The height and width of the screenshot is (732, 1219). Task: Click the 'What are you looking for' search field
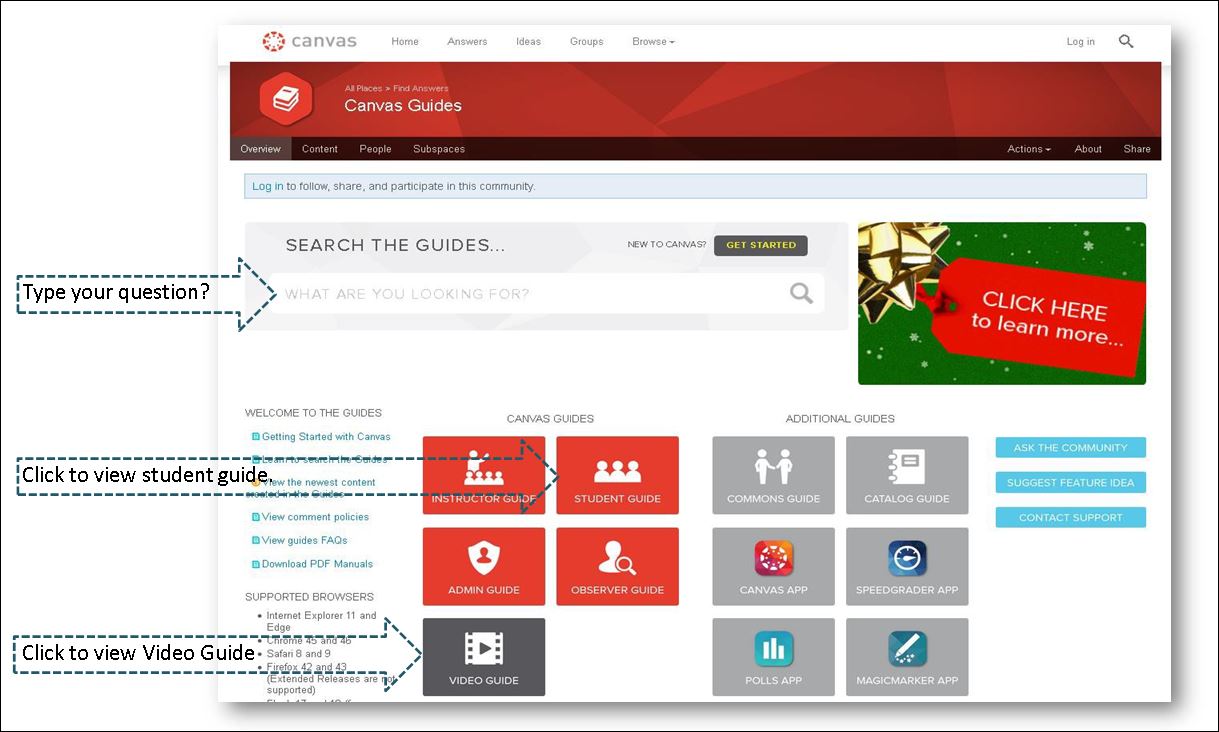tap(546, 293)
